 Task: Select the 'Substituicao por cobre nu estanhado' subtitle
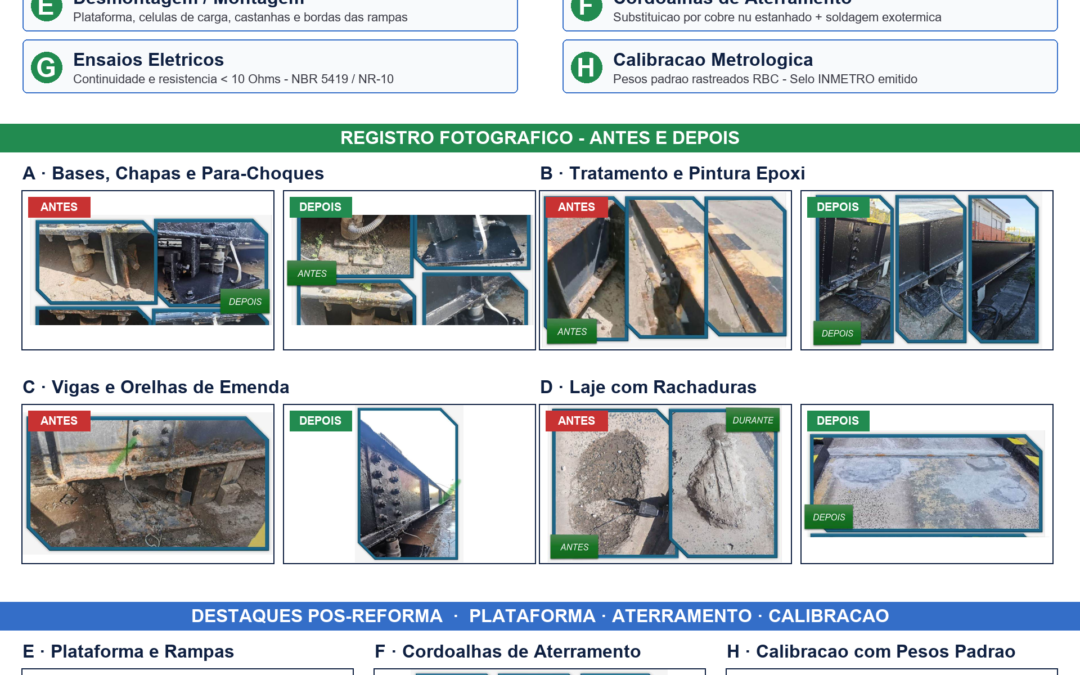[777, 17]
